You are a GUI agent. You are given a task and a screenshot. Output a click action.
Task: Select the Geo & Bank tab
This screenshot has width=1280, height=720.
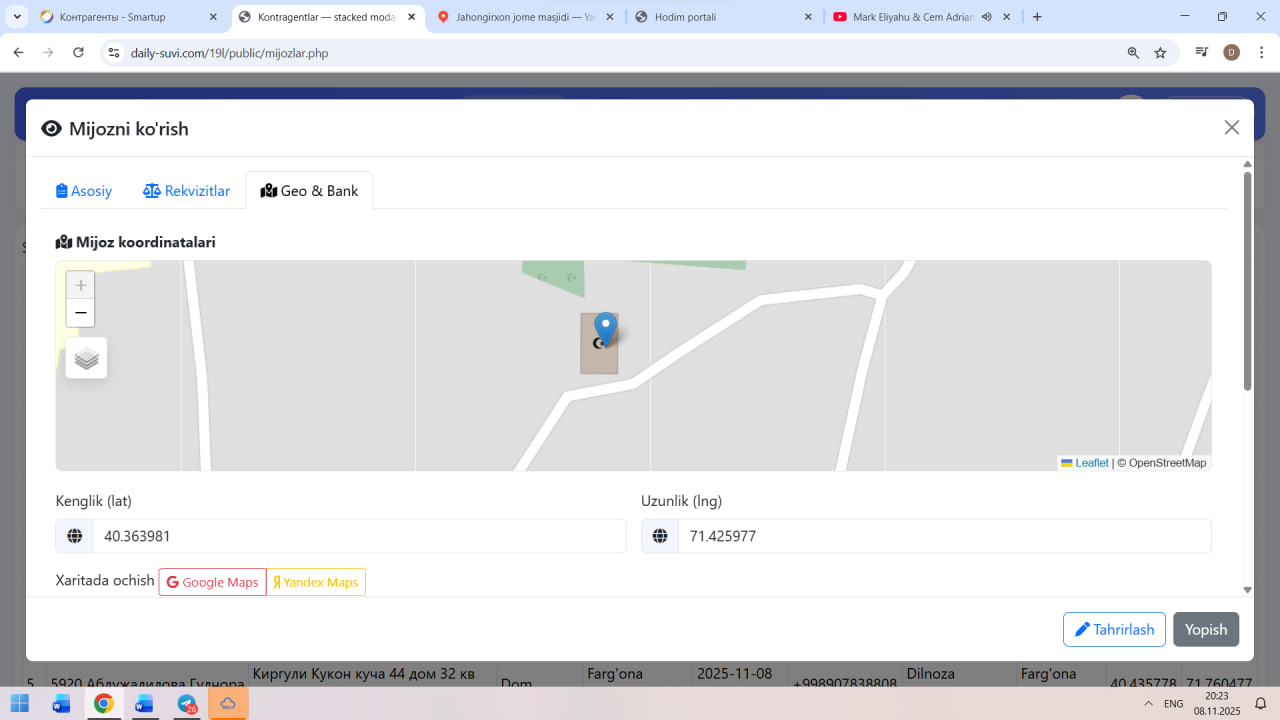pos(309,191)
